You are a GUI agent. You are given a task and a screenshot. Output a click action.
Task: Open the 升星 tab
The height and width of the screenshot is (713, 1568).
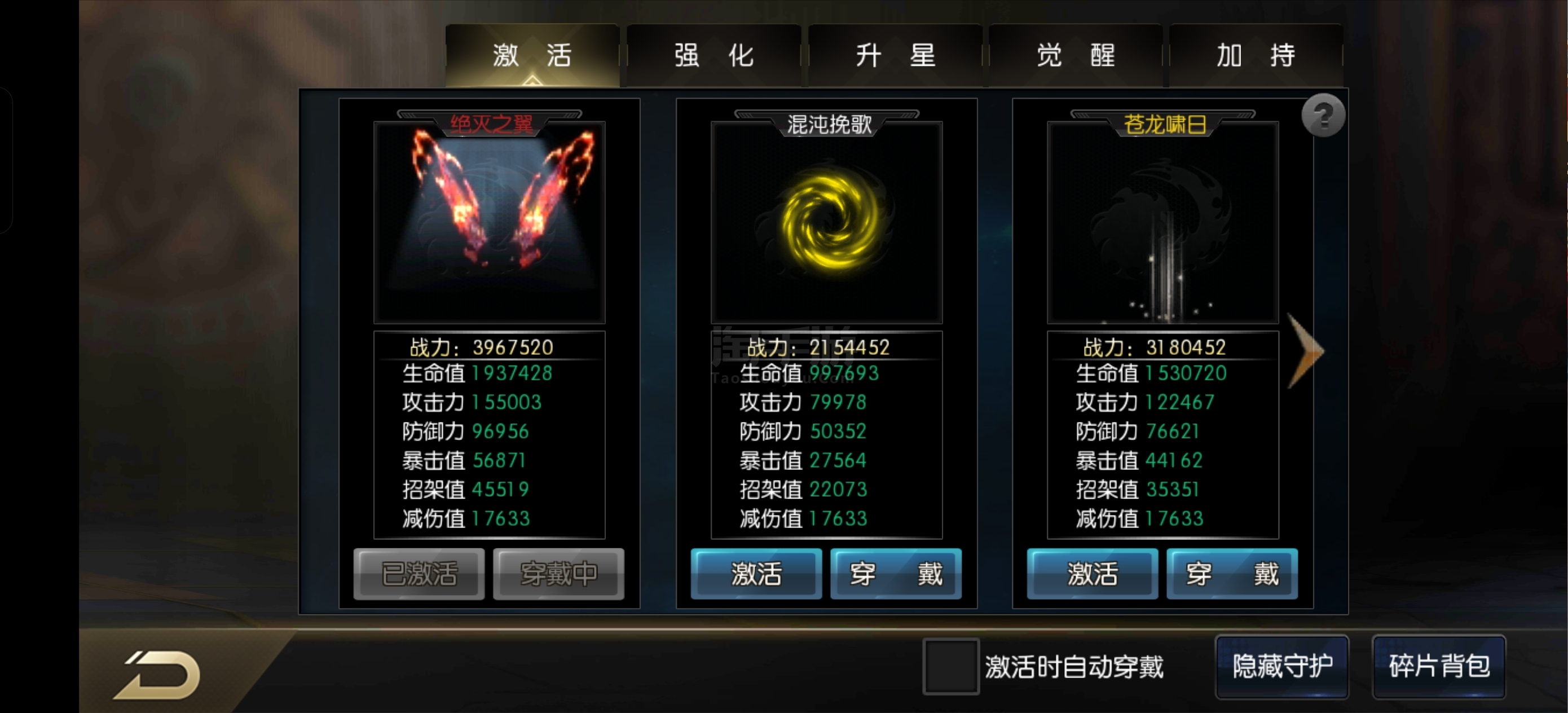pos(895,55)
